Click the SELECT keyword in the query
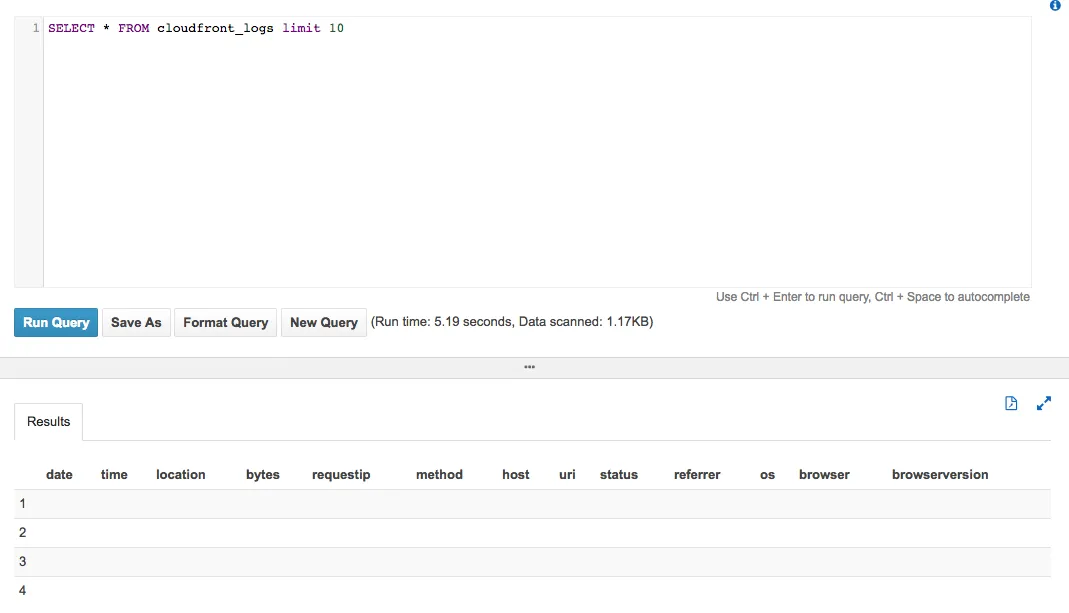This screenshot has width=1069, height=613. pyautogui.click(x=72, y=28)
